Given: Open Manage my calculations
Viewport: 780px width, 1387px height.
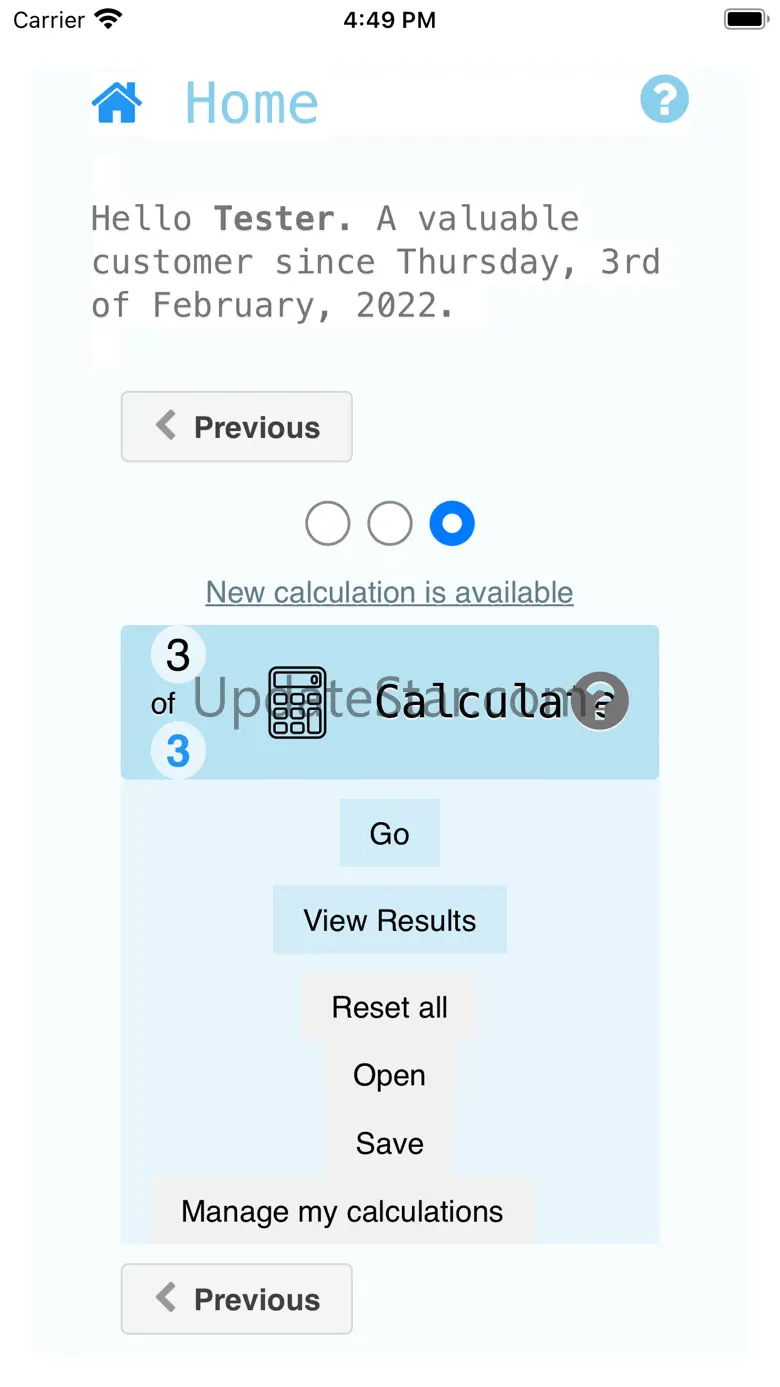Looking at the screenshot, I should [342, 1211].
